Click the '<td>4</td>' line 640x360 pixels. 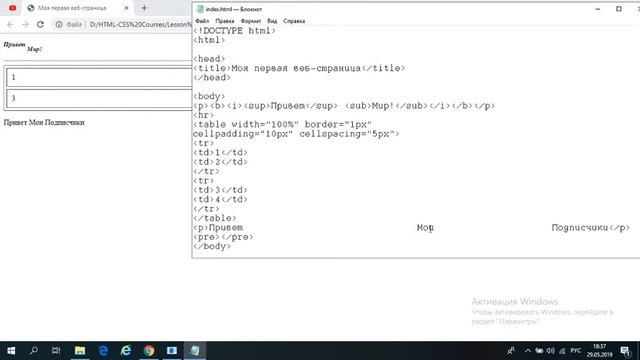[x=220, y=200]
